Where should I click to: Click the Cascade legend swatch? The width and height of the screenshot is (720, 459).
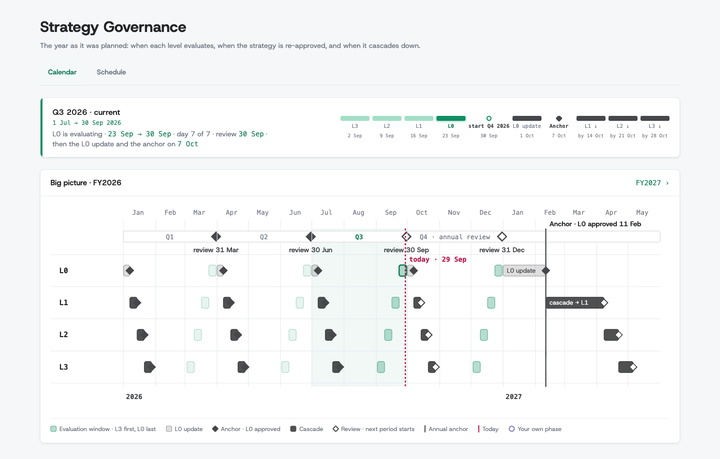coord(293,429)
